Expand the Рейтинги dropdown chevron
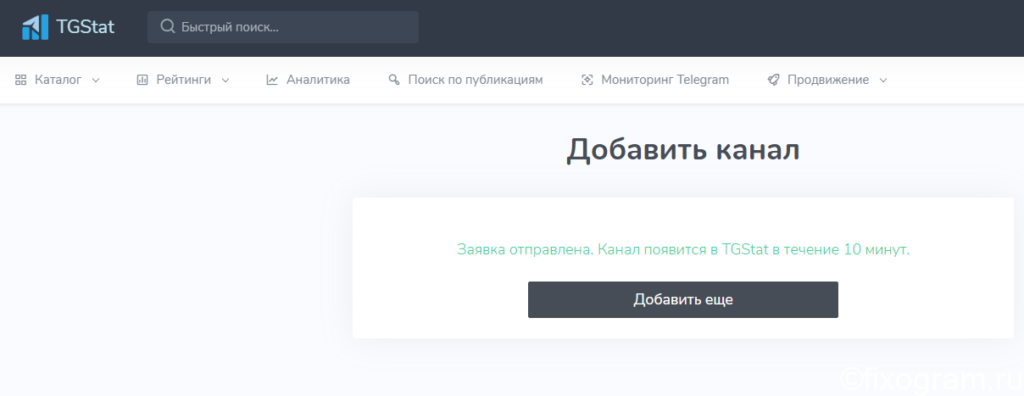This screenshot has width=1024, height=396. (225, 80)
